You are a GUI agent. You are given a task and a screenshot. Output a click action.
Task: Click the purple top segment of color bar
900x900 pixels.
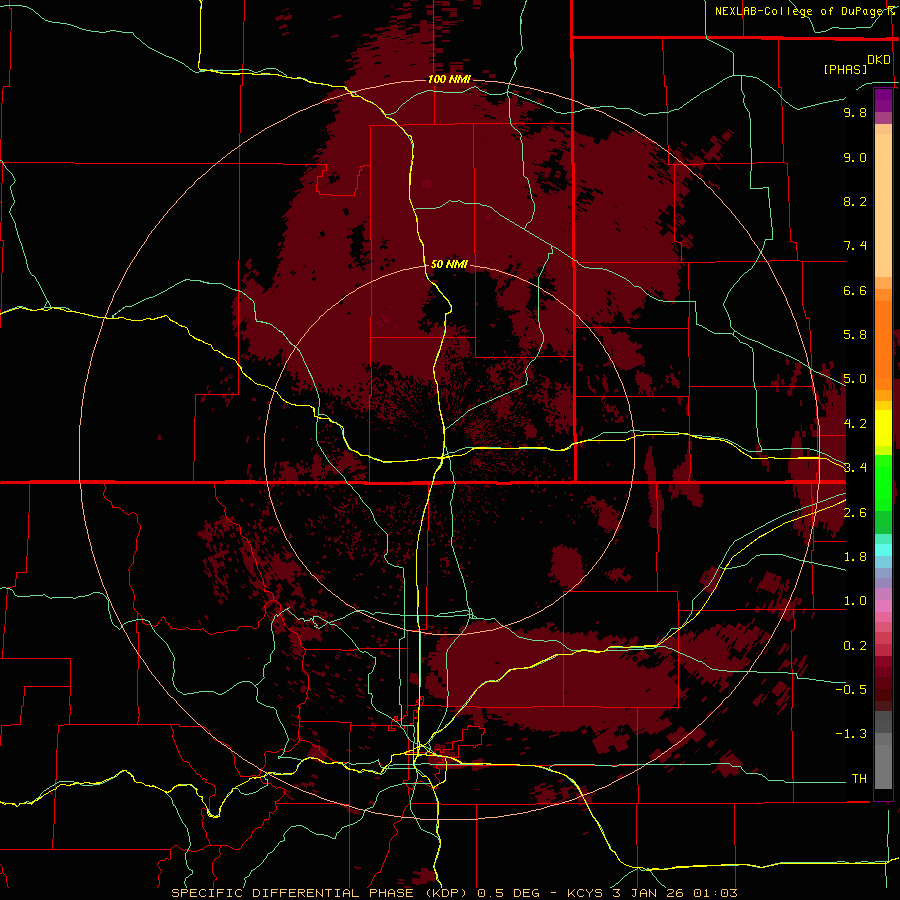(883, 100)
